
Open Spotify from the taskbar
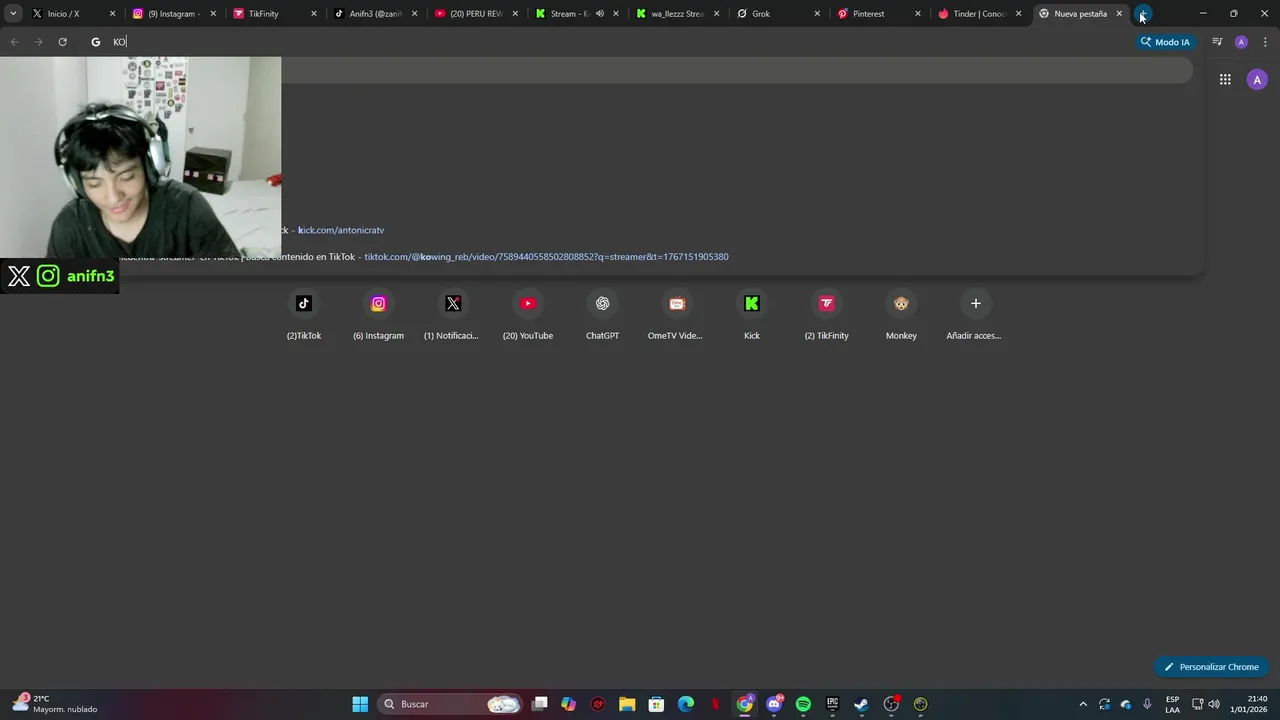tap(803, 704)
